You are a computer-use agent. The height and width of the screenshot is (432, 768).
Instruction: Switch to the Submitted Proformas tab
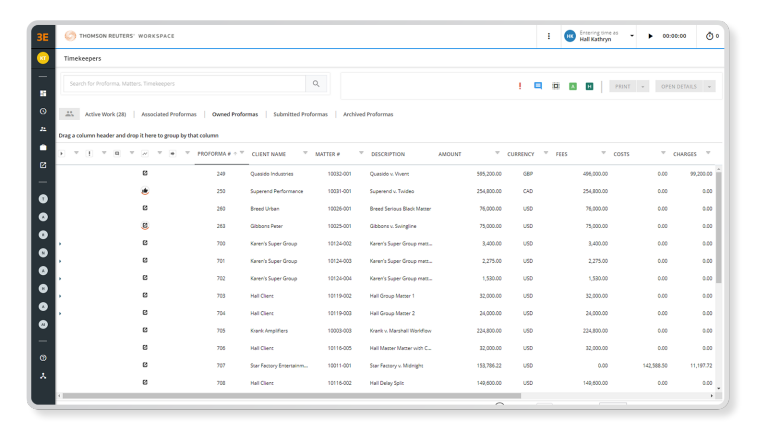click(300, 114)
